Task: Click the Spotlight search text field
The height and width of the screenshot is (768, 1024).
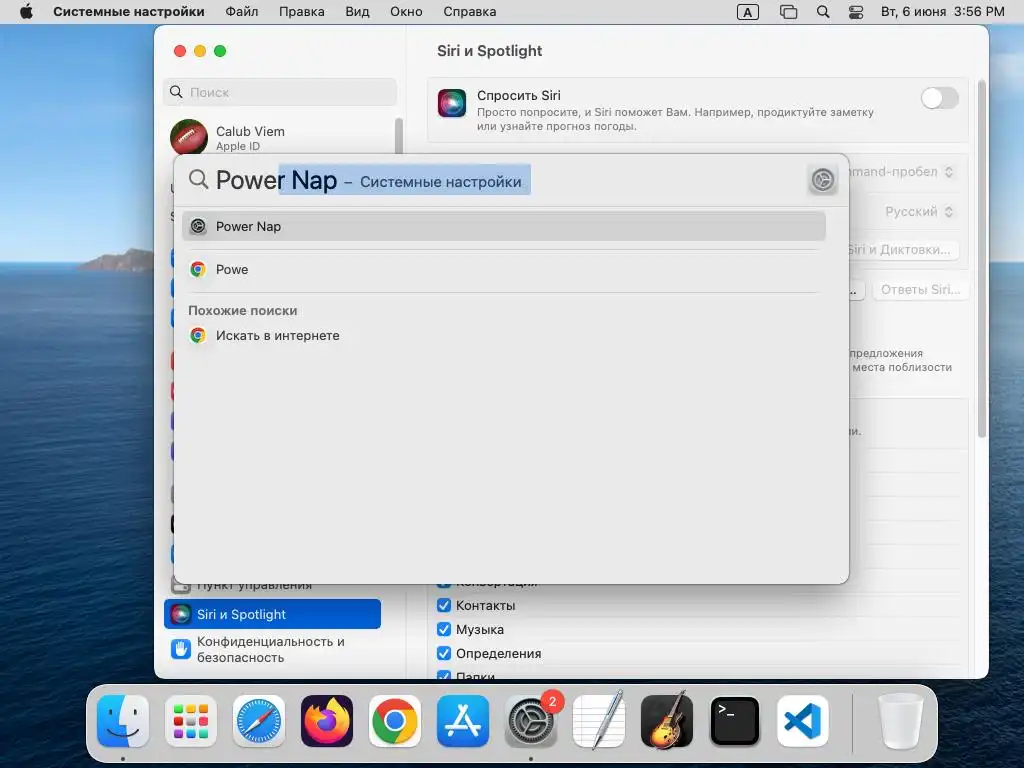Action: 506,180
